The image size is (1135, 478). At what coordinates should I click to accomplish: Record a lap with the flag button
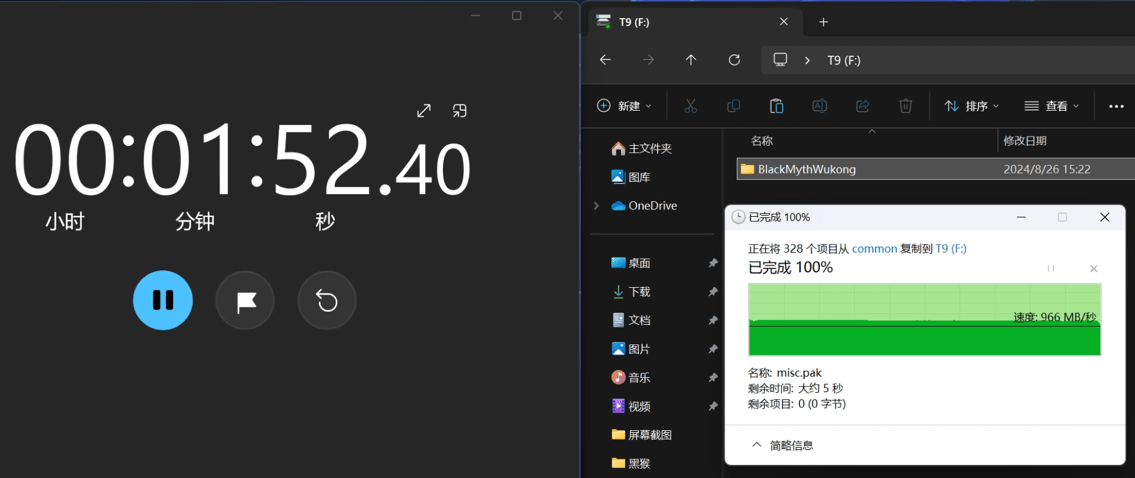pos(245,300)
